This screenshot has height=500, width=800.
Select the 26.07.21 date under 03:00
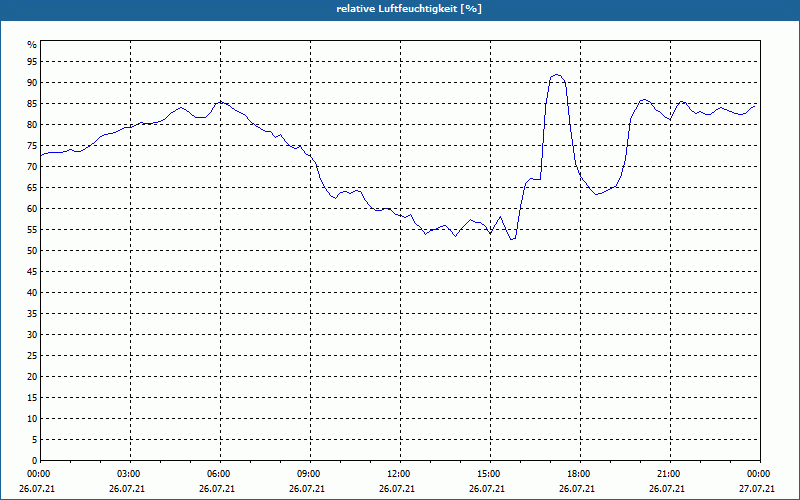(x=127, y=489)
